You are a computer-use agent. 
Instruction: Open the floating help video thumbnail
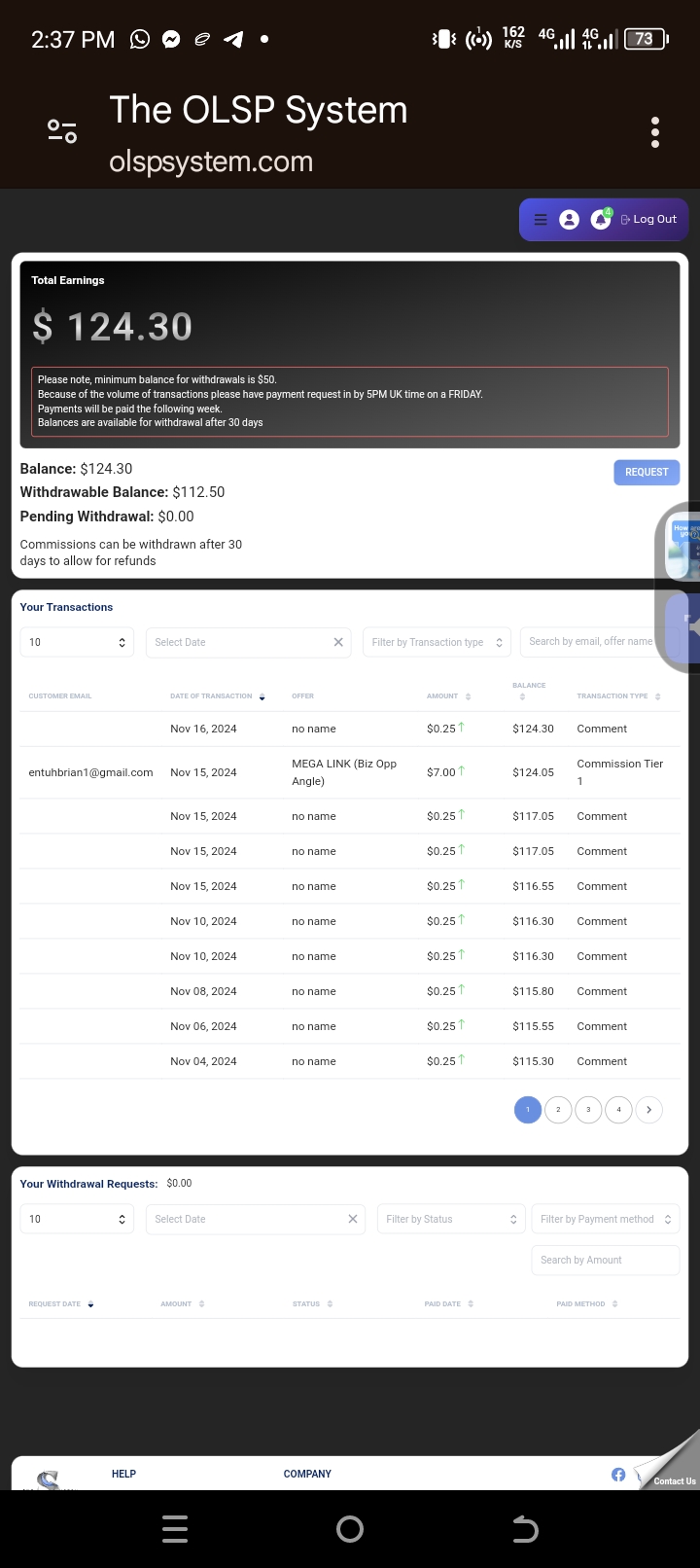click(x=682, y=547)
